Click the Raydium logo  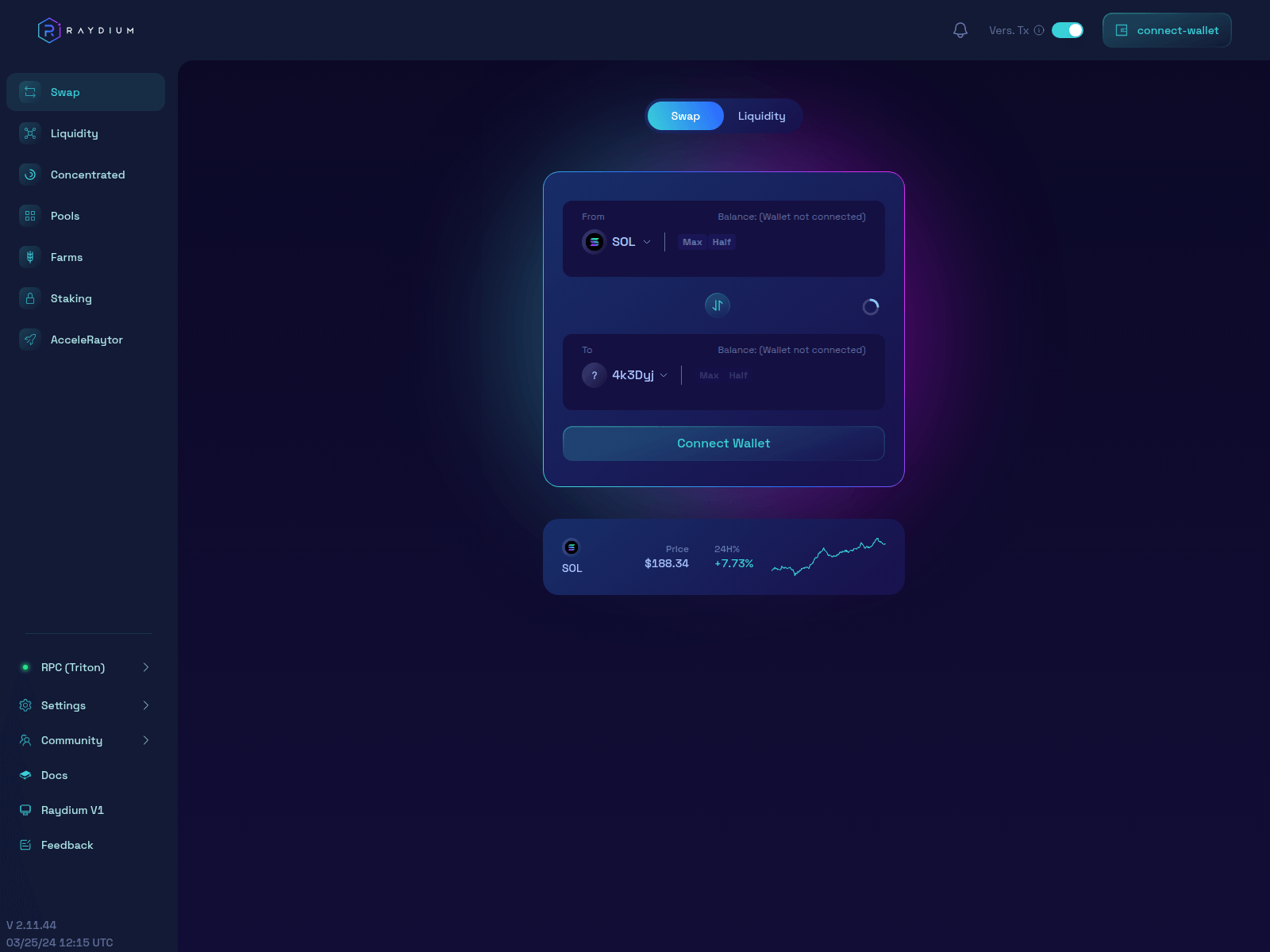[x=86, y=30]
